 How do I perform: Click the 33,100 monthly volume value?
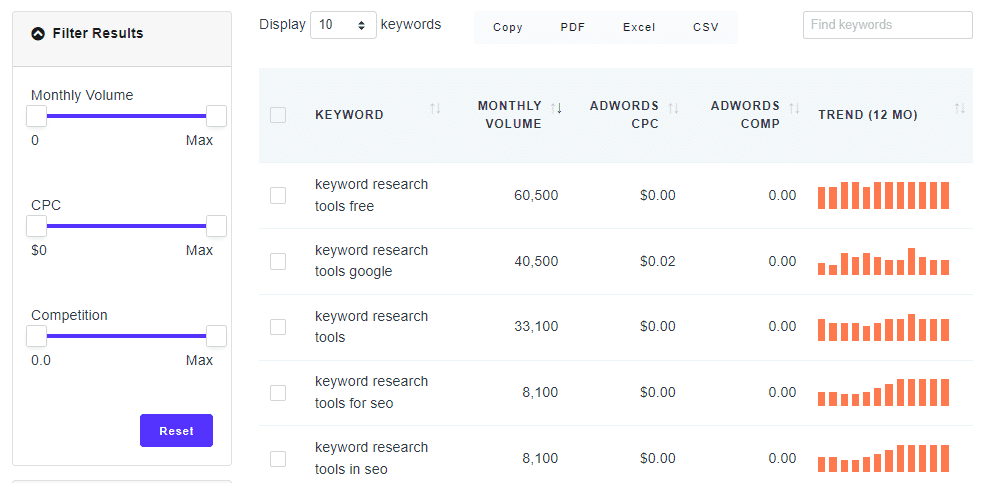[536, 327]
